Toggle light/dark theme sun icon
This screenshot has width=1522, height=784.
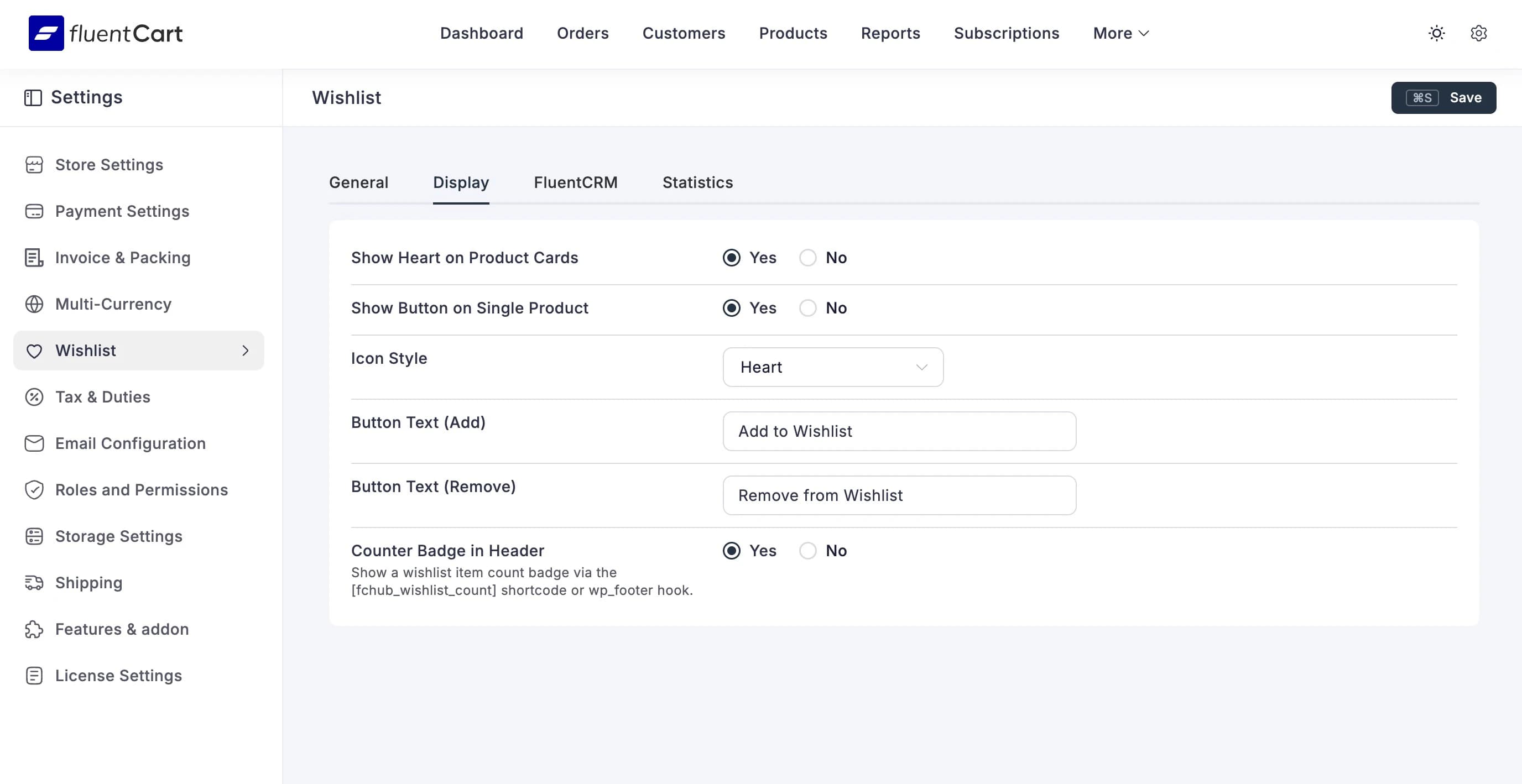click(x=1436, y=33)
